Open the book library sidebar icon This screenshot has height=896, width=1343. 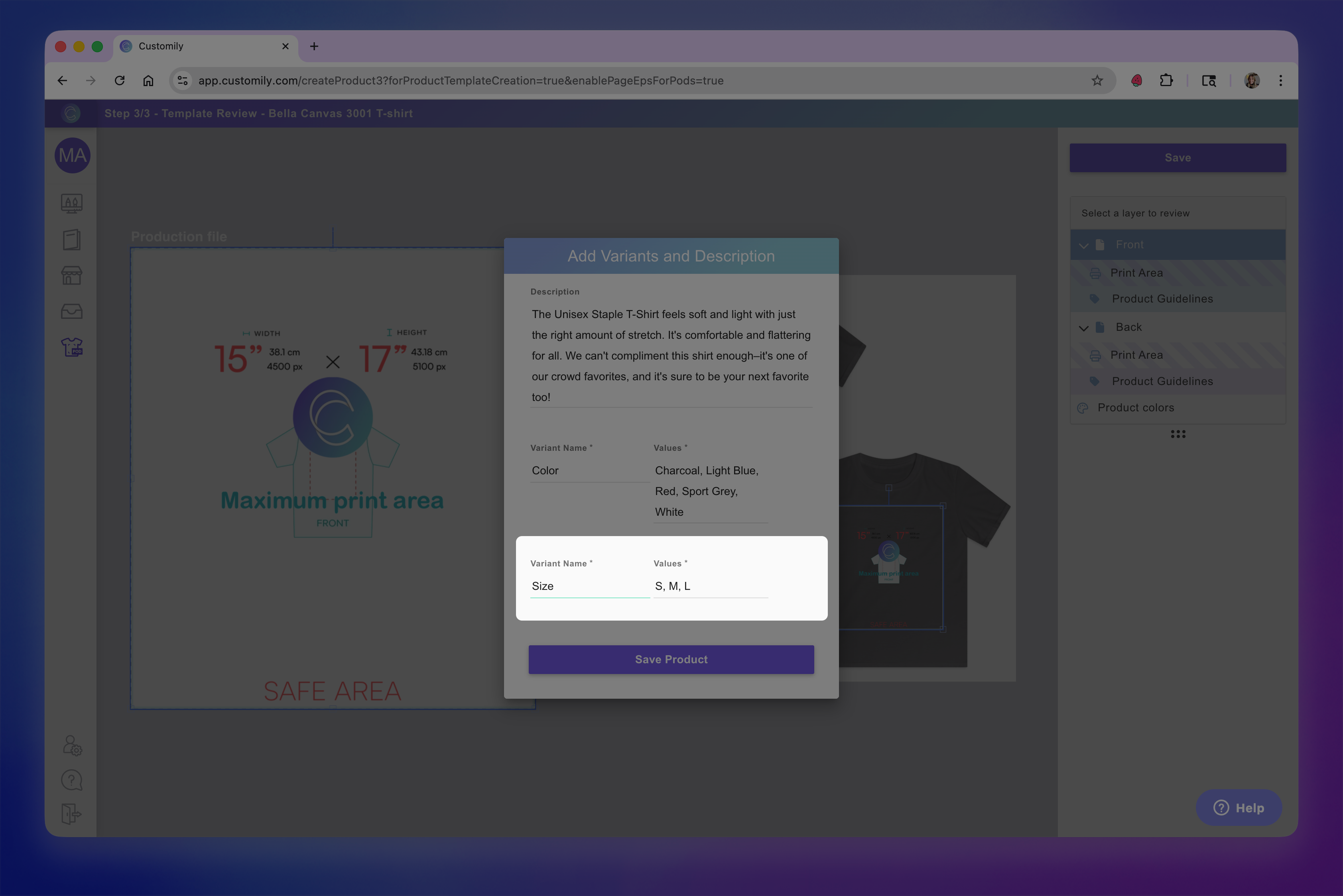(71, 240)
